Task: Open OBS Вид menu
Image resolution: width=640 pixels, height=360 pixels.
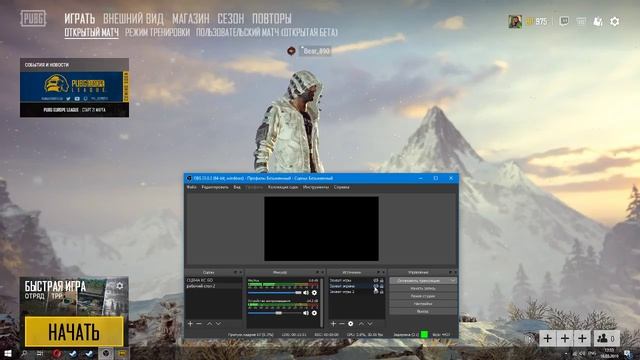Action: 237,187
